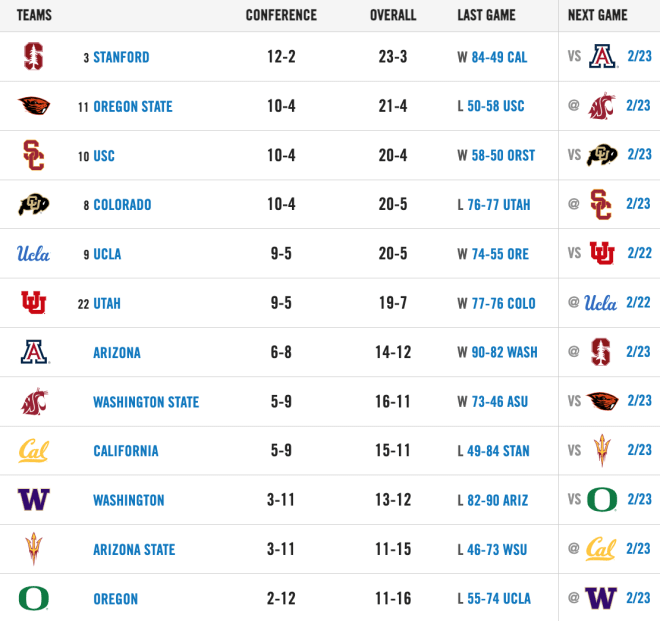This screenshot has width=660, height=621.
Task: Click the Stanford tree logo in the Teams column
Action: [x=33, y=56]
